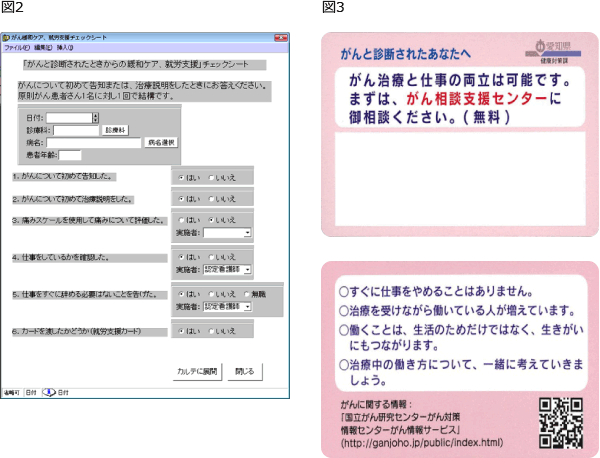
Task: Click the question text 1. がんについて初めて告知した。
Action: point(64,177)
